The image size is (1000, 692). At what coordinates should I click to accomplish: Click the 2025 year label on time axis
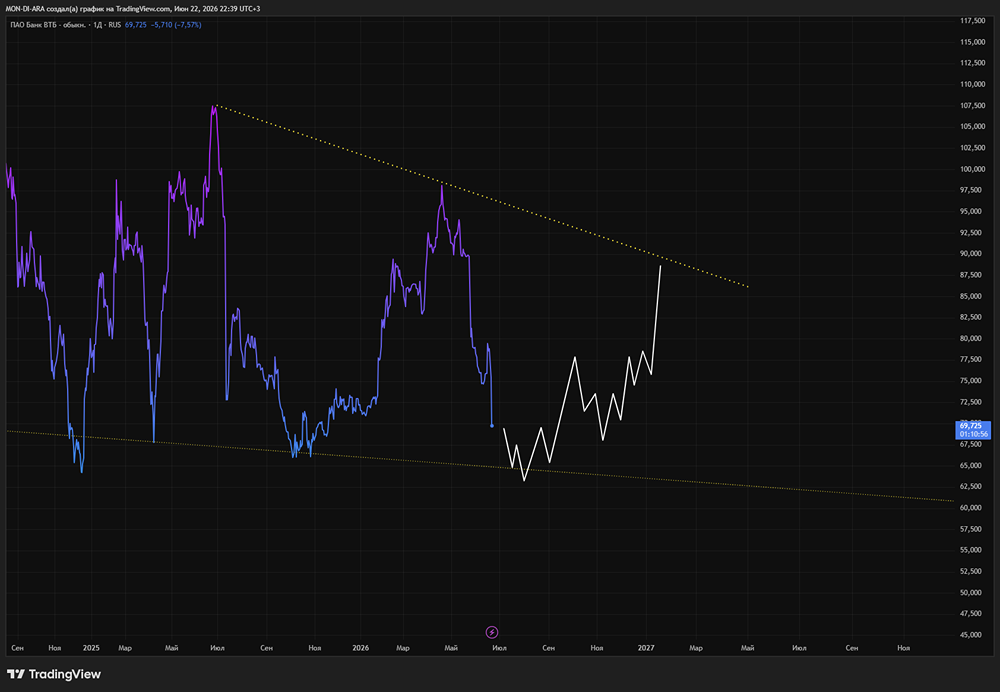pos(91,648)
